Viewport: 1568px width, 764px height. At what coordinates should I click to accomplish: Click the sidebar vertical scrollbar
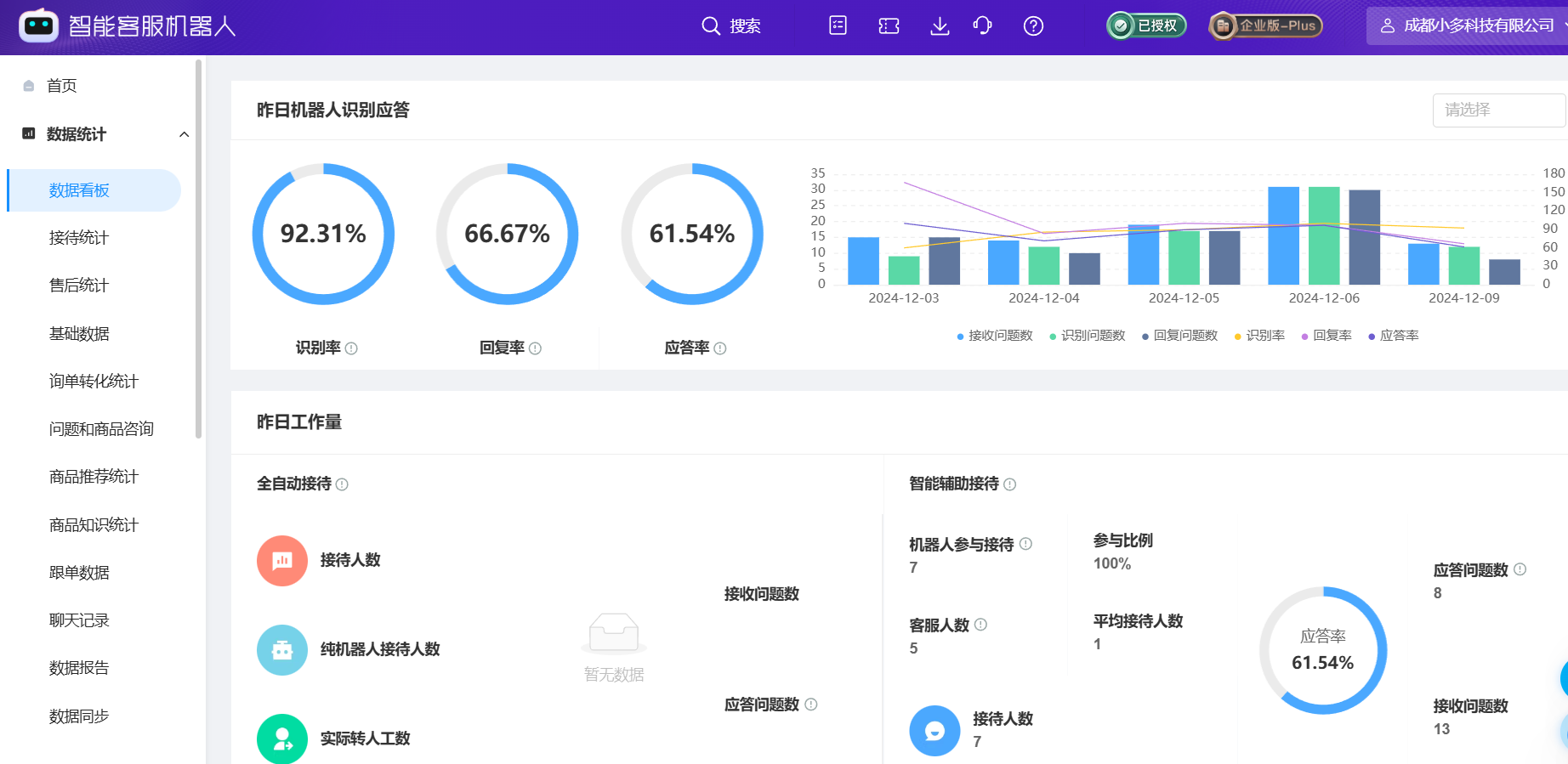[x=199, y=248]
